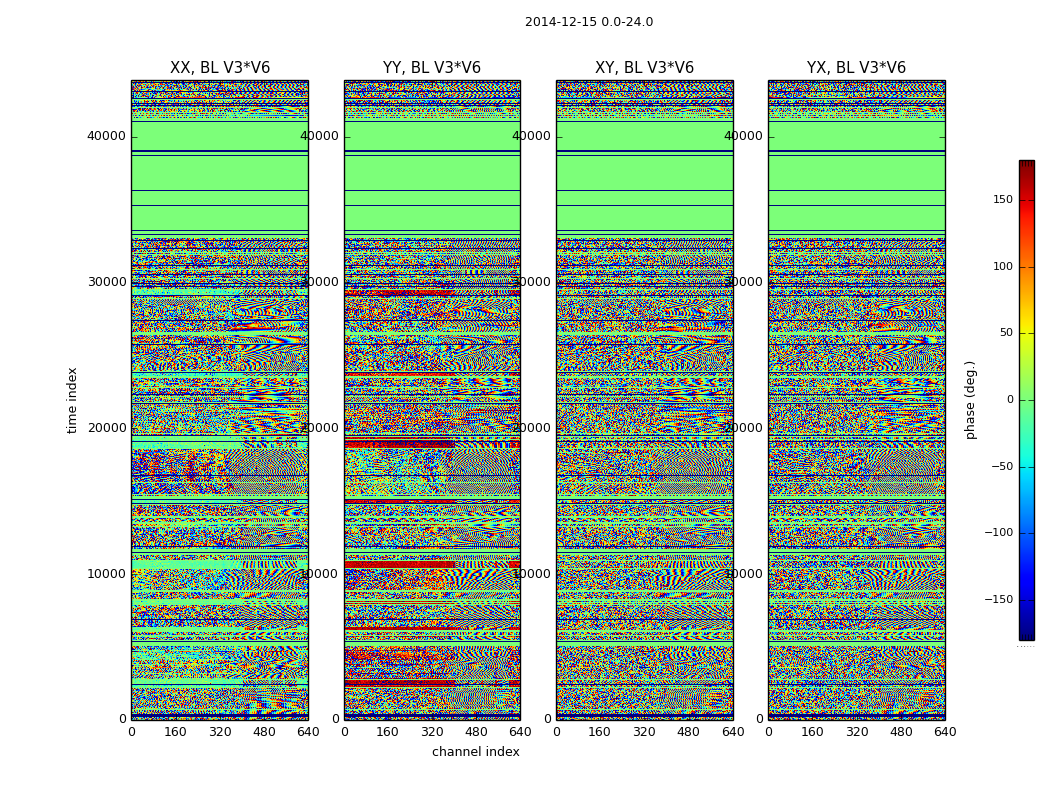
Task: Click the green flat band in XX plot
Action: pos(220,177)
